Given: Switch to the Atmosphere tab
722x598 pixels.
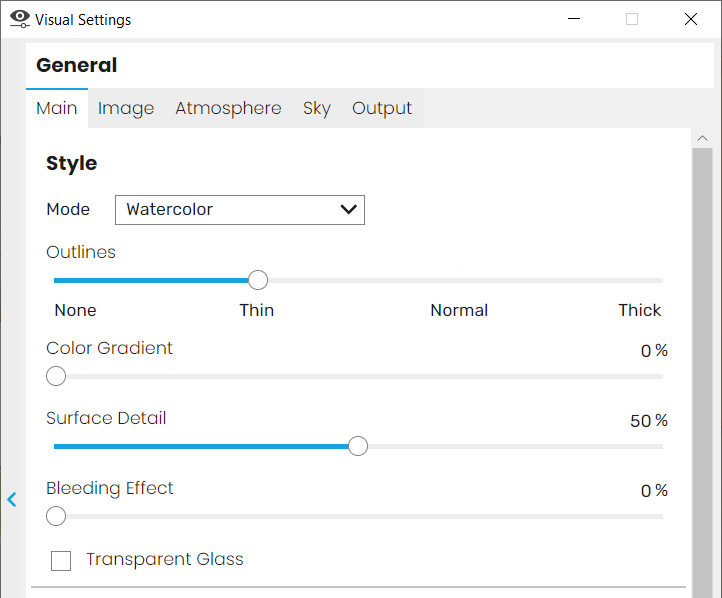Looking at the screenshot, I should (x=228, y=109).
